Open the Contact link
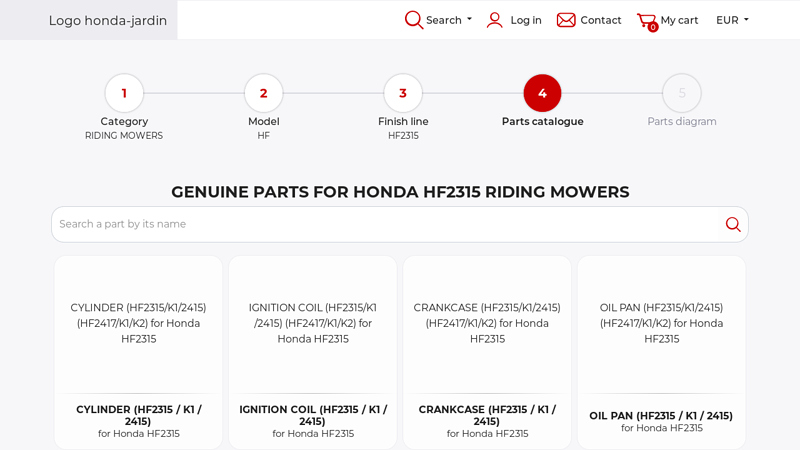The height and width of the screenshot is (450, 800). click(601, 20)
